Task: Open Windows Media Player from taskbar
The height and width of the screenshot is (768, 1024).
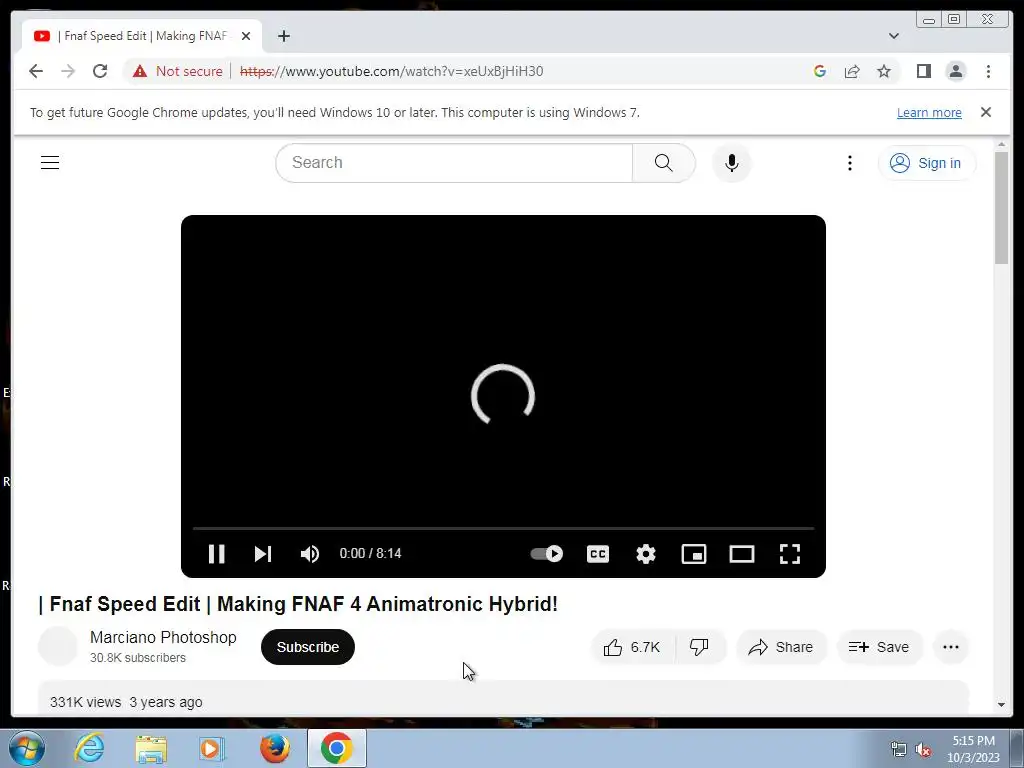Action: (212, 748)
